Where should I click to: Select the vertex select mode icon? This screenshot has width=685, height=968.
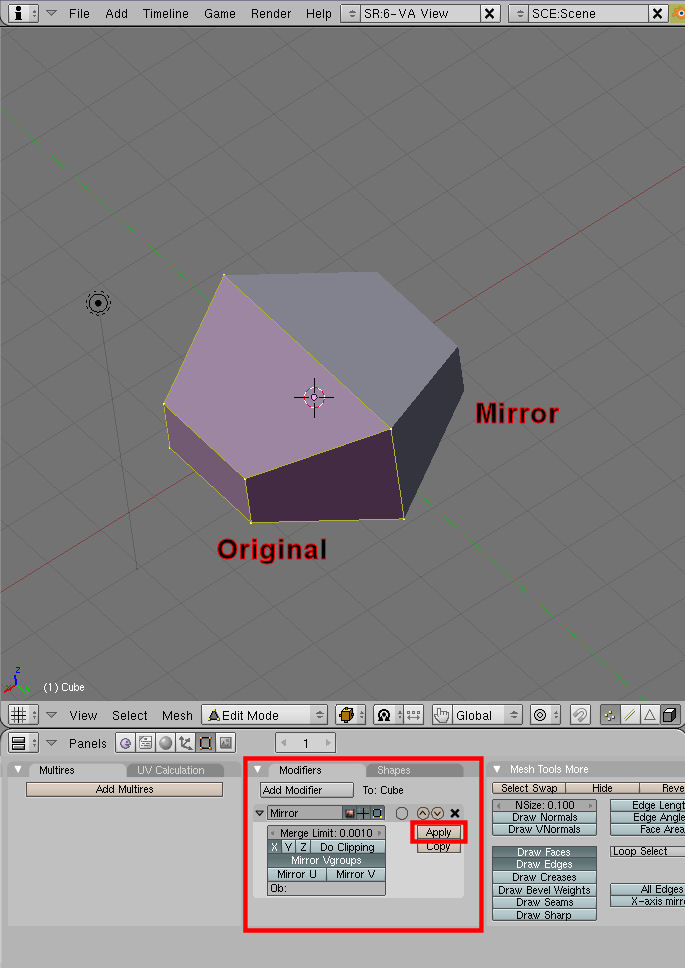(x=609, y=715)
